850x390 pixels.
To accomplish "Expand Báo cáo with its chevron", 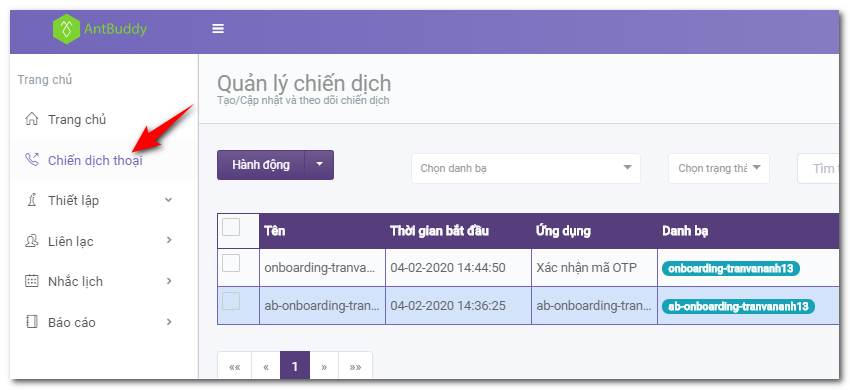I will (x=169, y=322).
